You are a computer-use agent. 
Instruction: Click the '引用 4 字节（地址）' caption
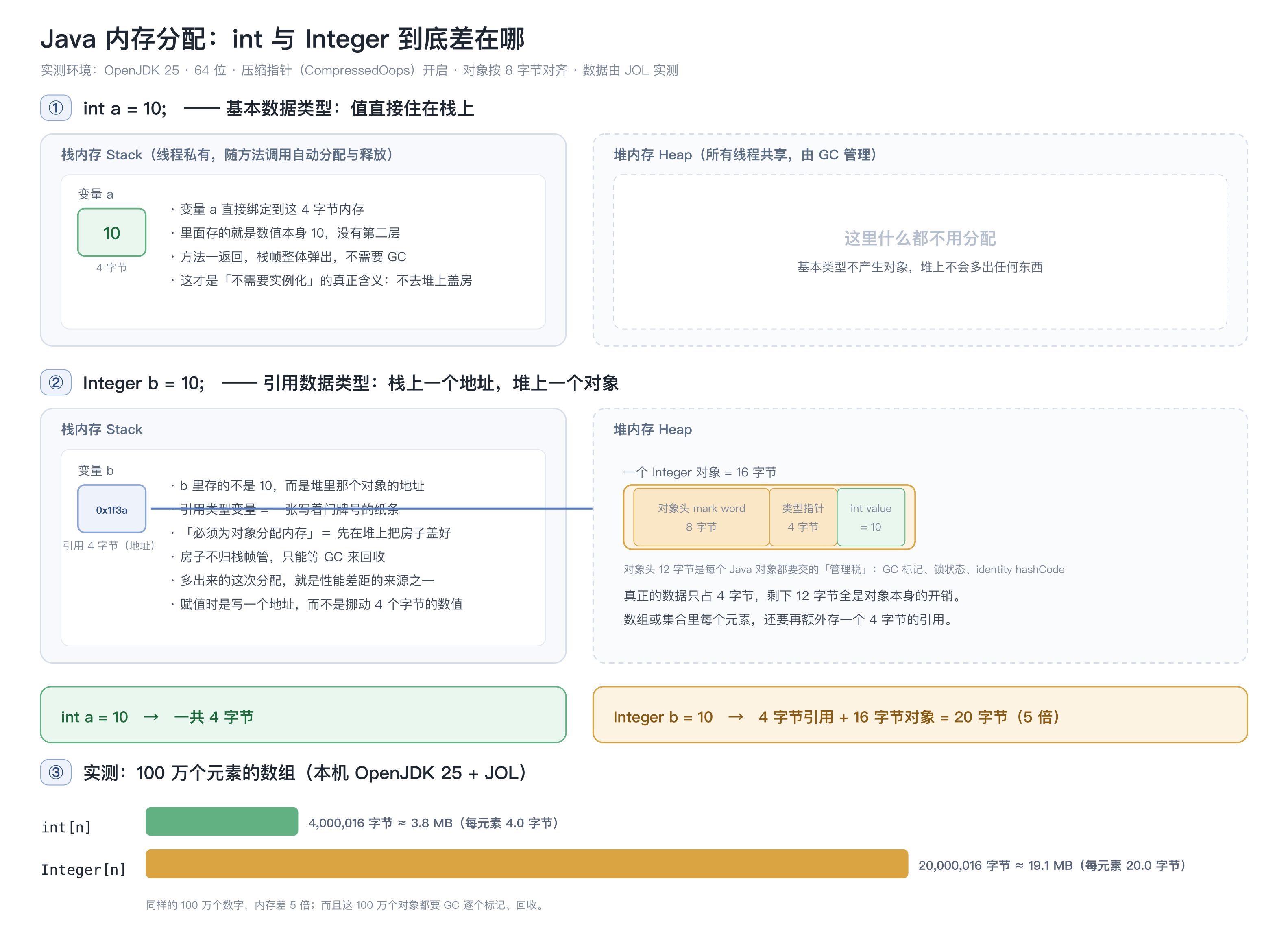[x=109, y=546]
